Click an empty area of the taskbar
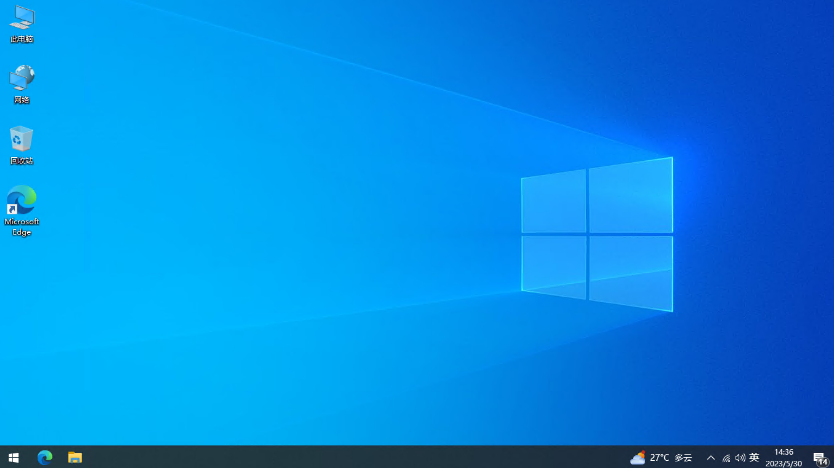Screen dimensions: 834x468 pyautogui.click(x=350, y=457)
